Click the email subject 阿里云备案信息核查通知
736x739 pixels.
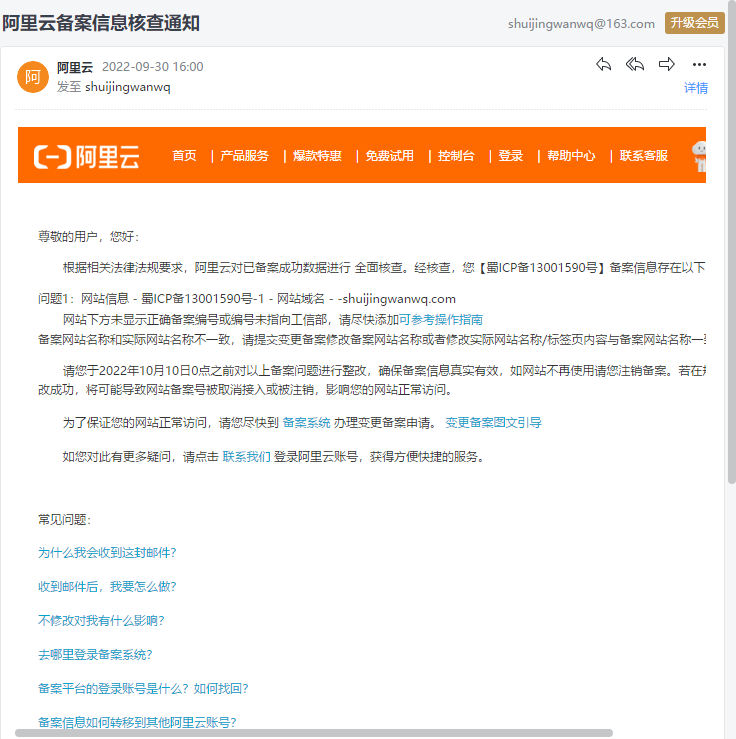point(101,23)
